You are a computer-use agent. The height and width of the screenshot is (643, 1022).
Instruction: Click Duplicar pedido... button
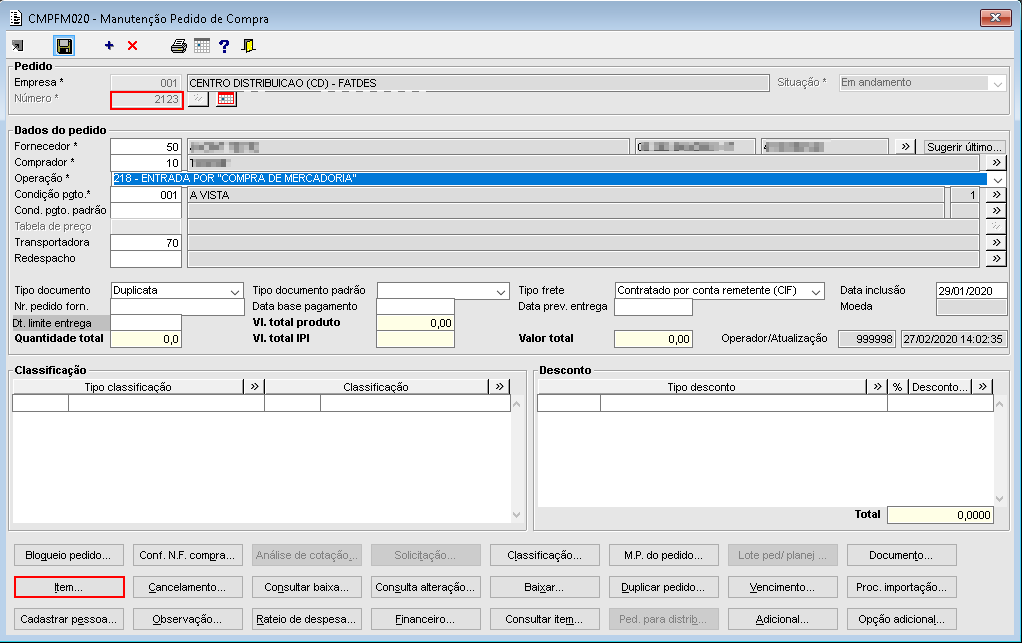[x=664, y=587]
